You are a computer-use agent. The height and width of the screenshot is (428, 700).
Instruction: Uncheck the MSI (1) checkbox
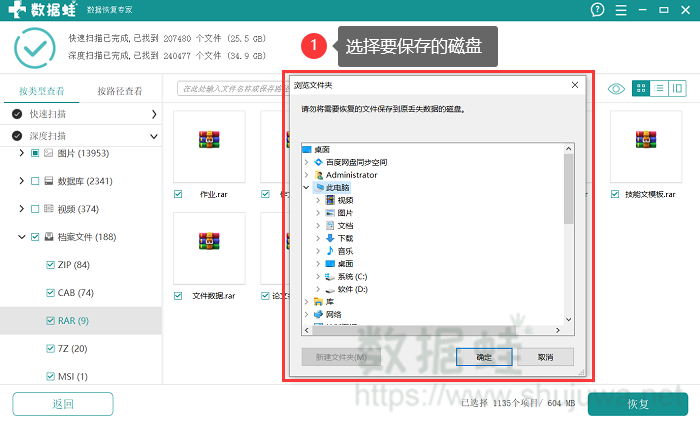pos(50,376)
